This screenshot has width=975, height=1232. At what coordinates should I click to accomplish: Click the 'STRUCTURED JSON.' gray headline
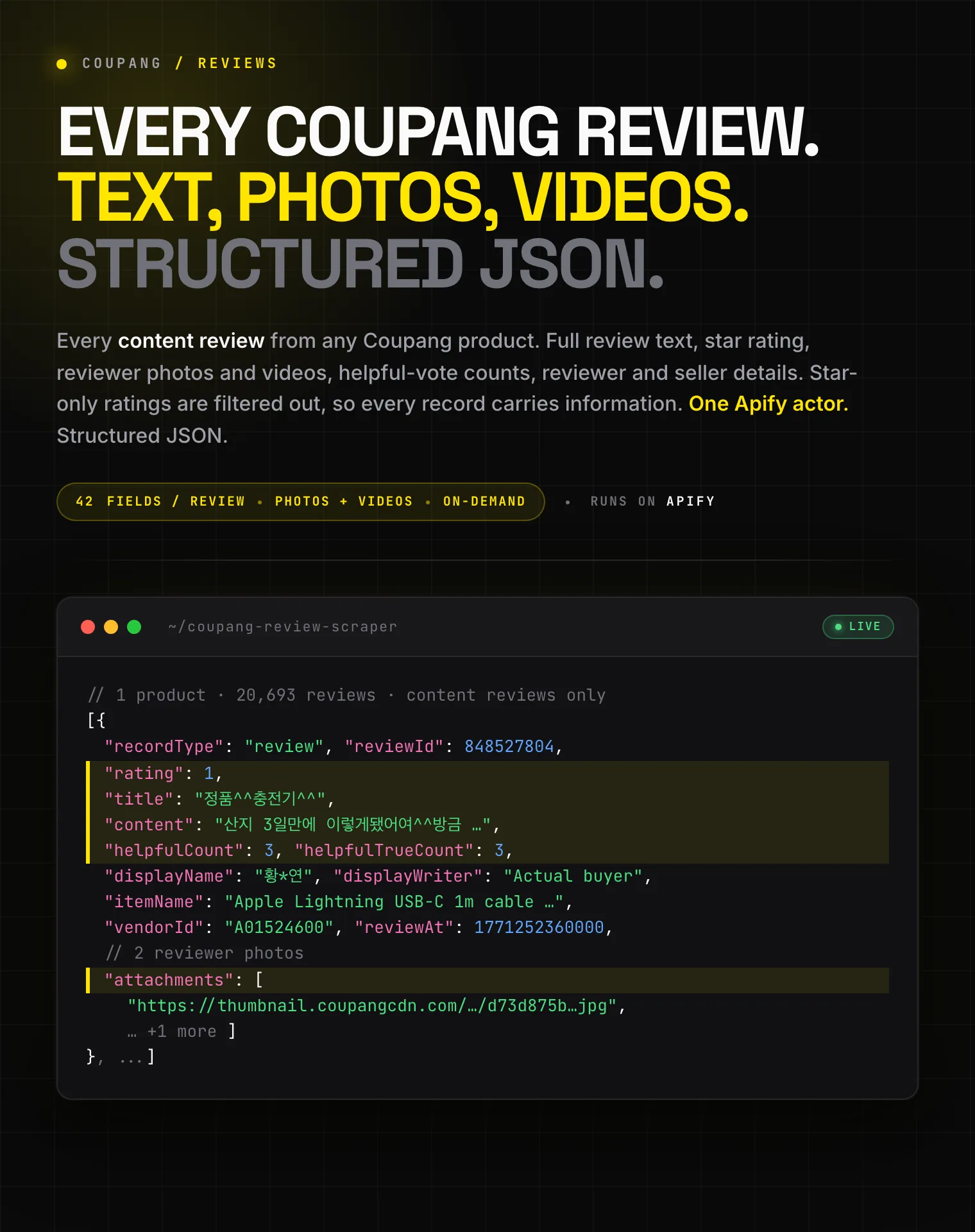click(x=361, y=264)
